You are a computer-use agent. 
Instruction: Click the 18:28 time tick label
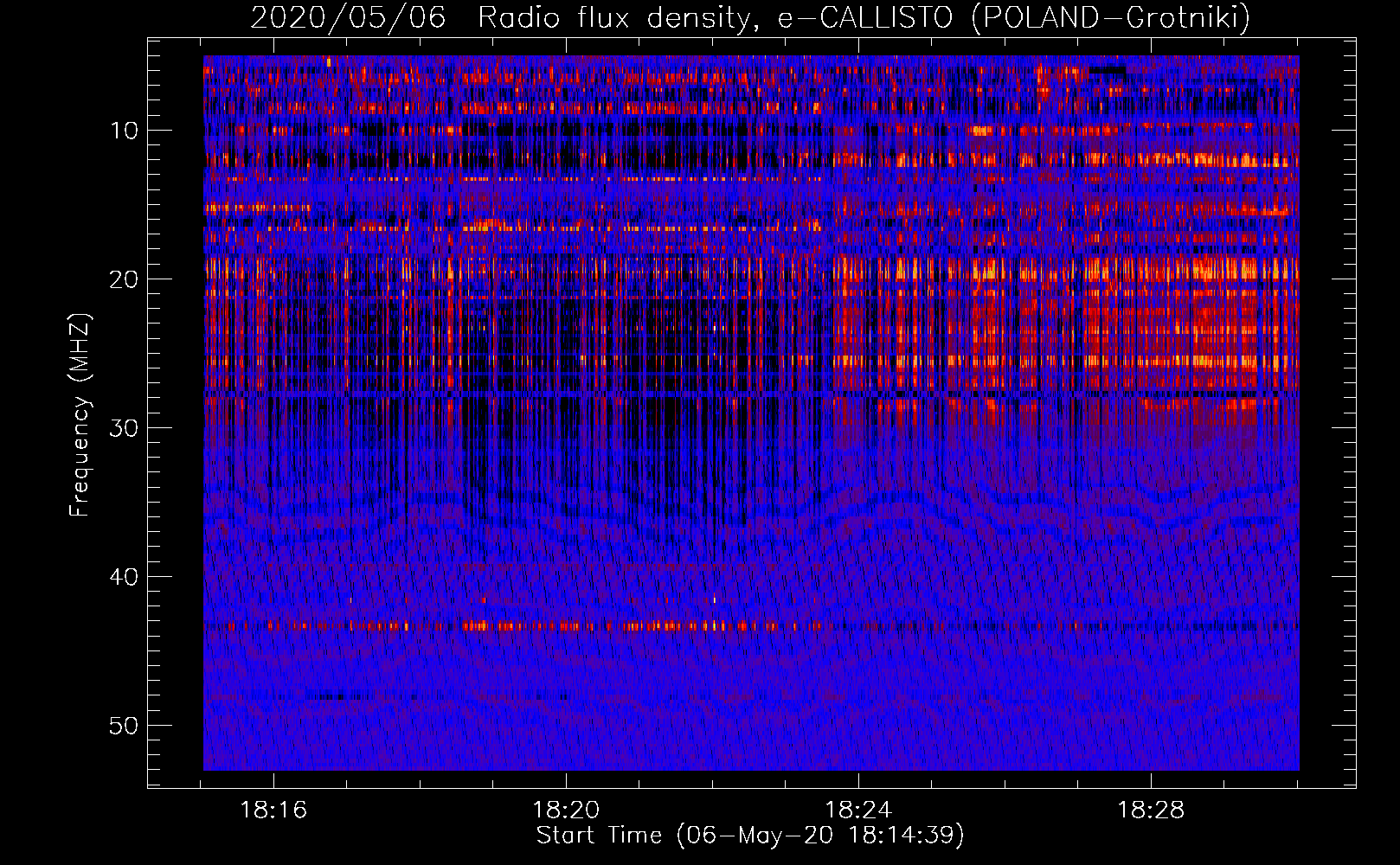coord(1151,811)
